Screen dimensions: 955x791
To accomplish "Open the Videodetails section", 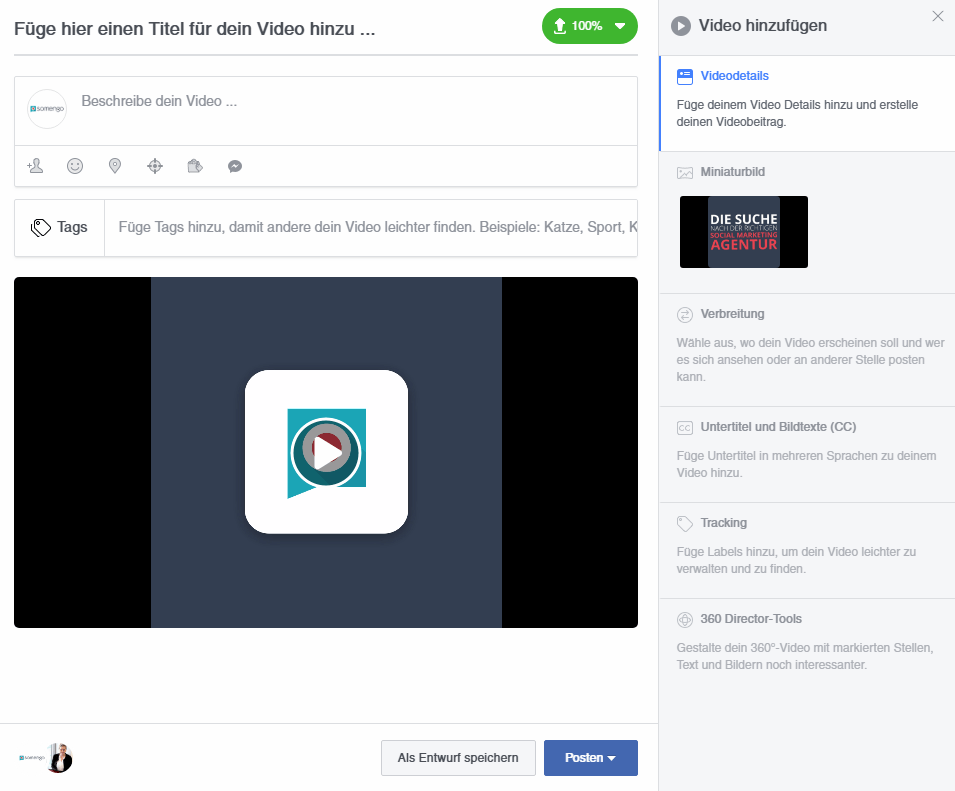I will pos(734,76).
